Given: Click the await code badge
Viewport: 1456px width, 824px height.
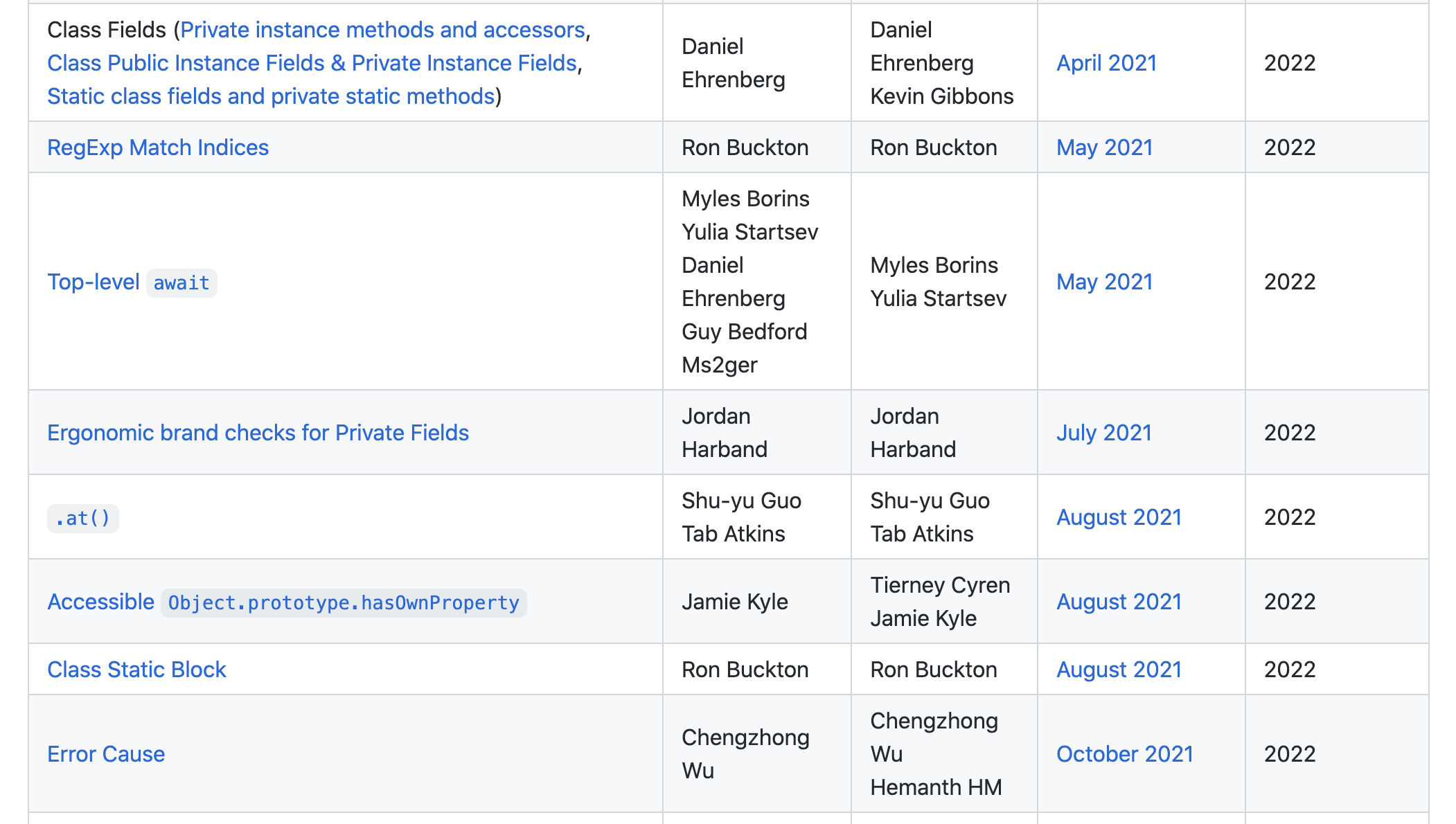Looking at the screenshot, I should pos(181,283).
